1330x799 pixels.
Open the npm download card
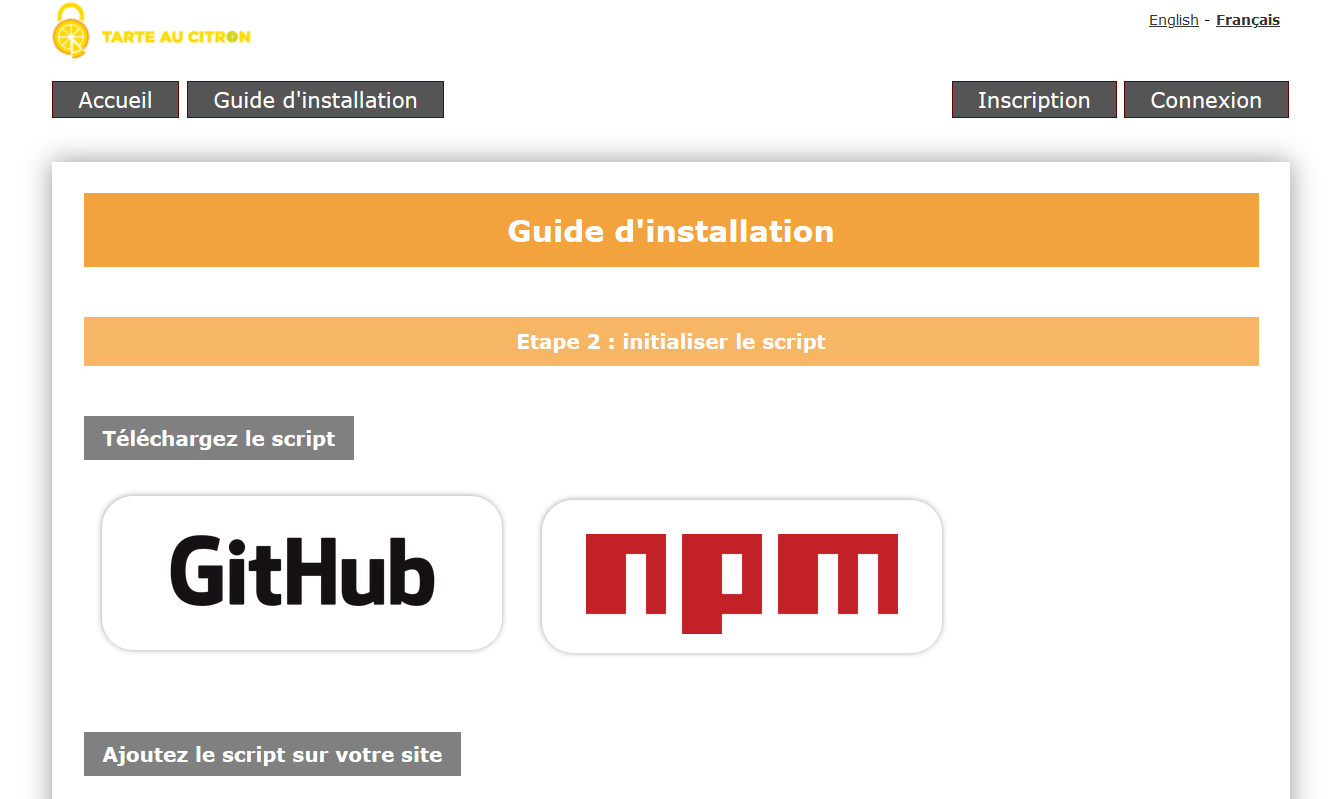[742, 576]
